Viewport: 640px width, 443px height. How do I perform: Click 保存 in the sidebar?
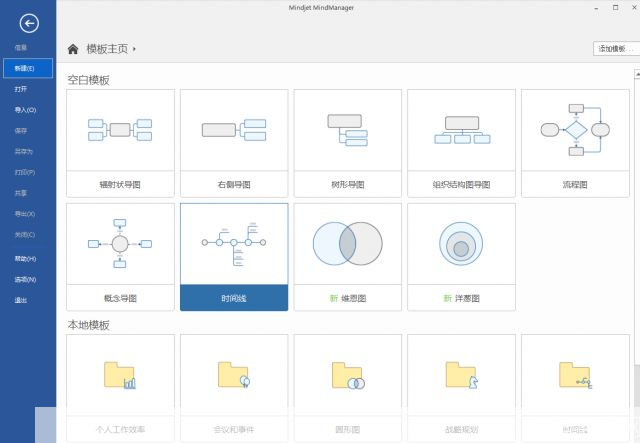pyautogui.click(x=21, y=131)
